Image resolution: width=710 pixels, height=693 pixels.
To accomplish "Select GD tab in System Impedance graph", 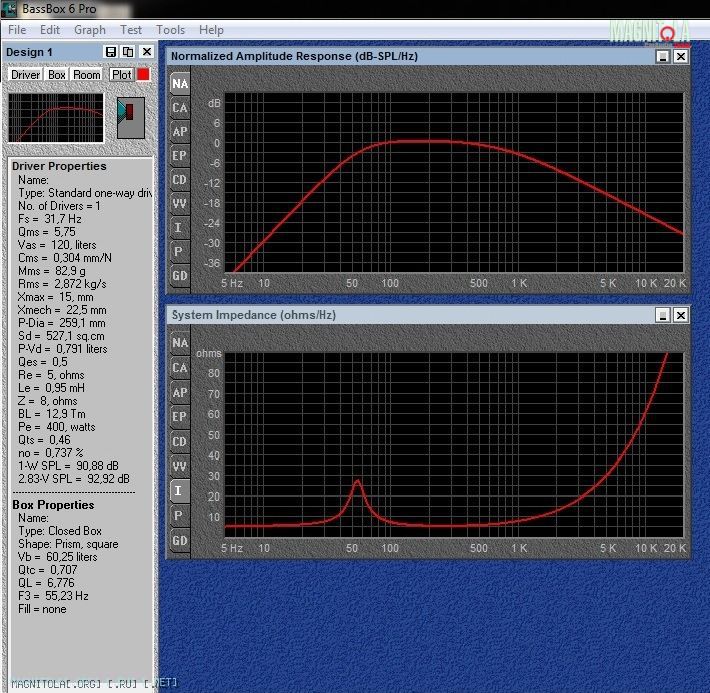I will 180,540.
